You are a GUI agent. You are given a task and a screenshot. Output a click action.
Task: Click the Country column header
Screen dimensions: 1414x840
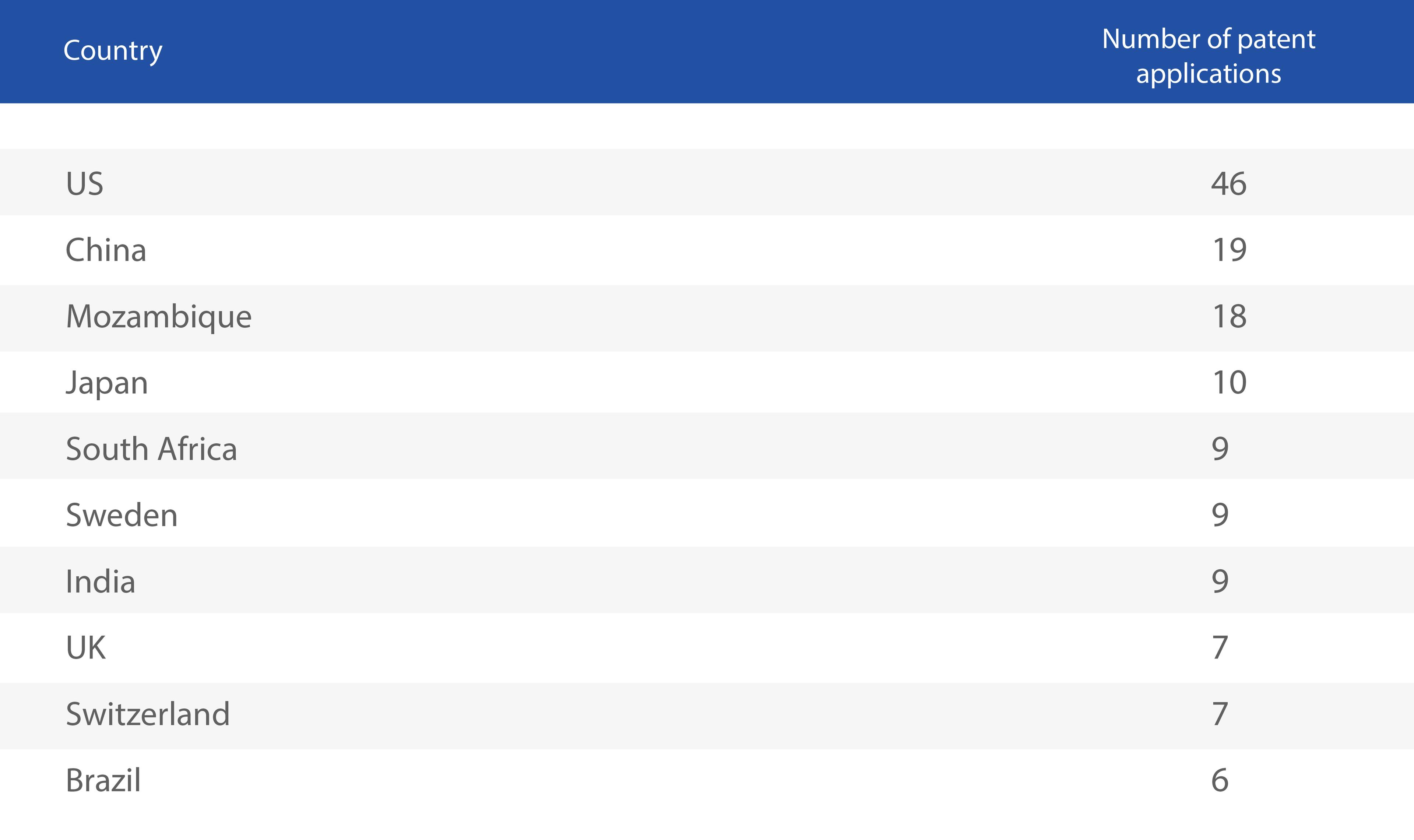pyautogui.click(x=113, y=51)
